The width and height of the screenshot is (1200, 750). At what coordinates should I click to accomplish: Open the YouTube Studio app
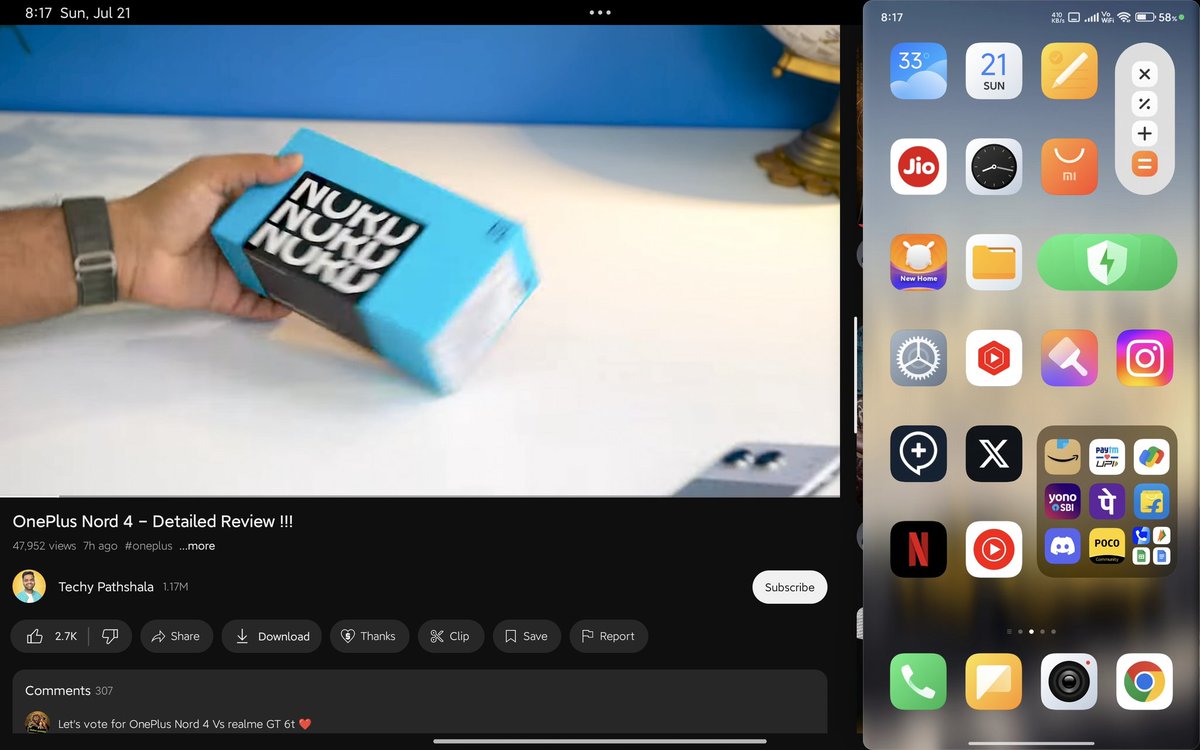click(994, 358)
